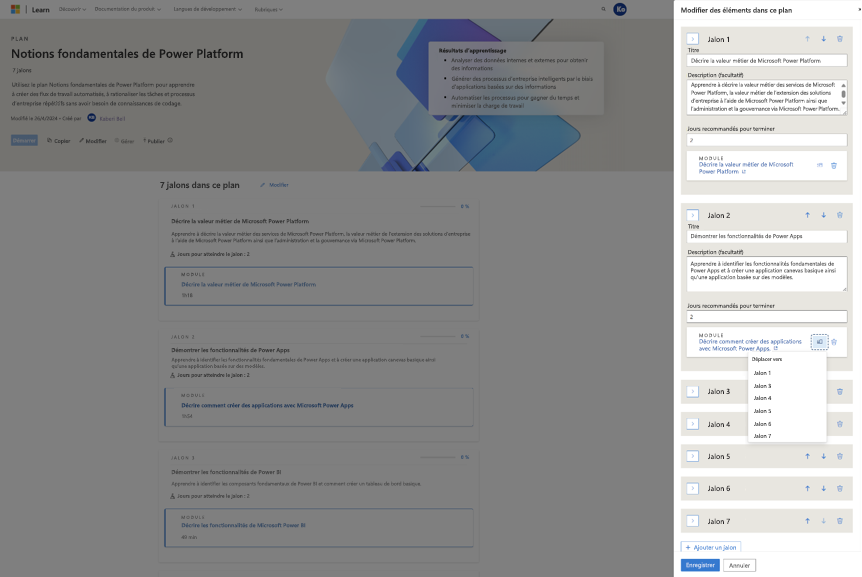Expand the Jalon 7 section
862x577 pixels.
tap(693, 521)
